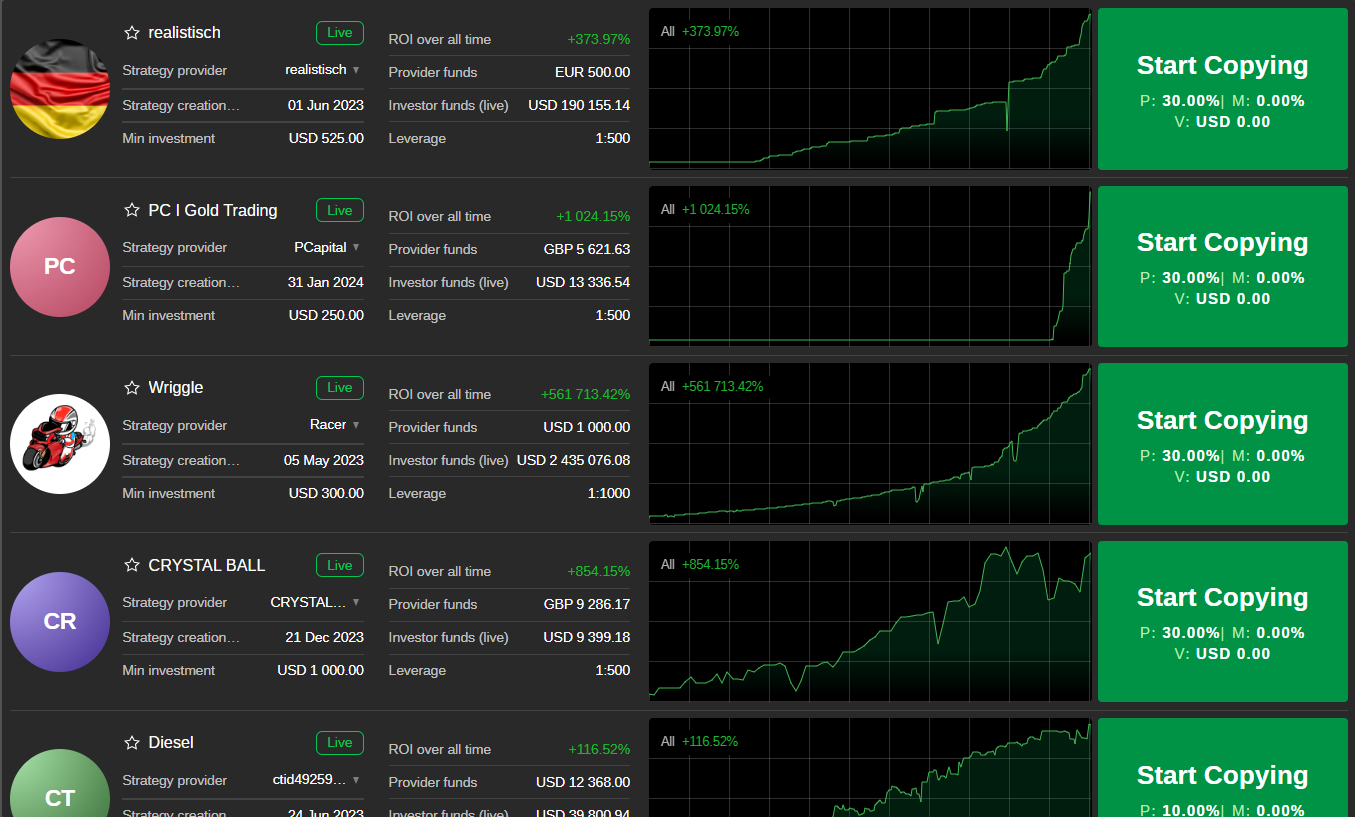
Task: Open the Wriggle ROI performance chart
Action: pos(869,444)
